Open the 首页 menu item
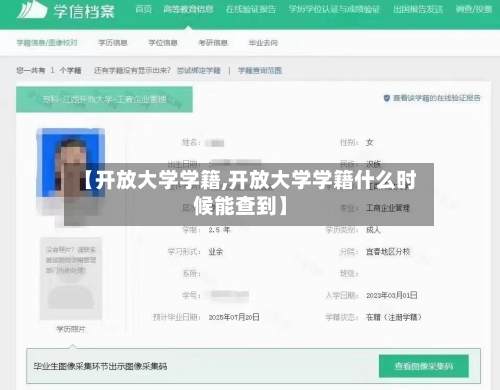 144,9
